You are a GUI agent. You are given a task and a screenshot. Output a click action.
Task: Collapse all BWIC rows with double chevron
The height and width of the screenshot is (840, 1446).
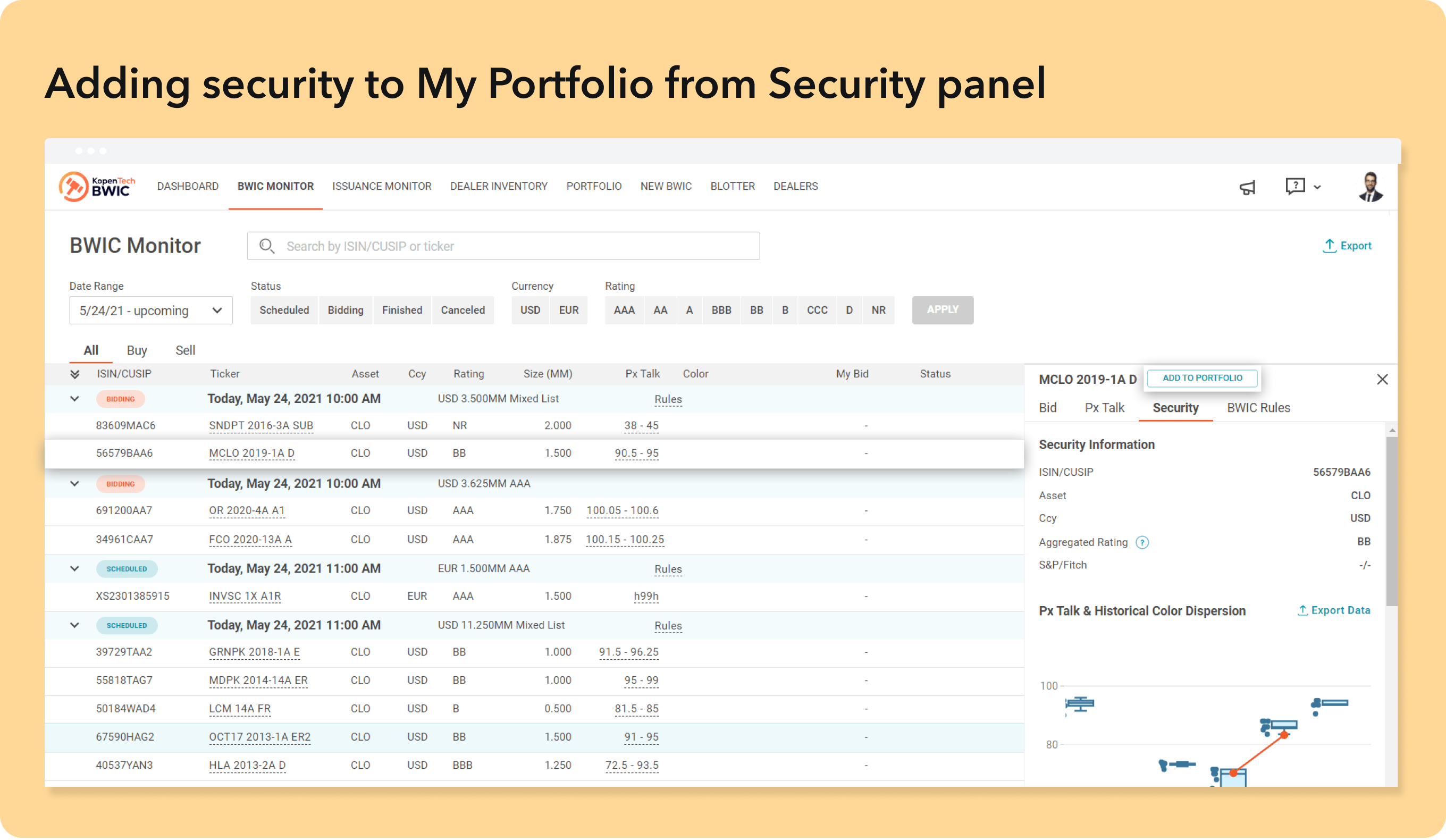pos(74,374)
